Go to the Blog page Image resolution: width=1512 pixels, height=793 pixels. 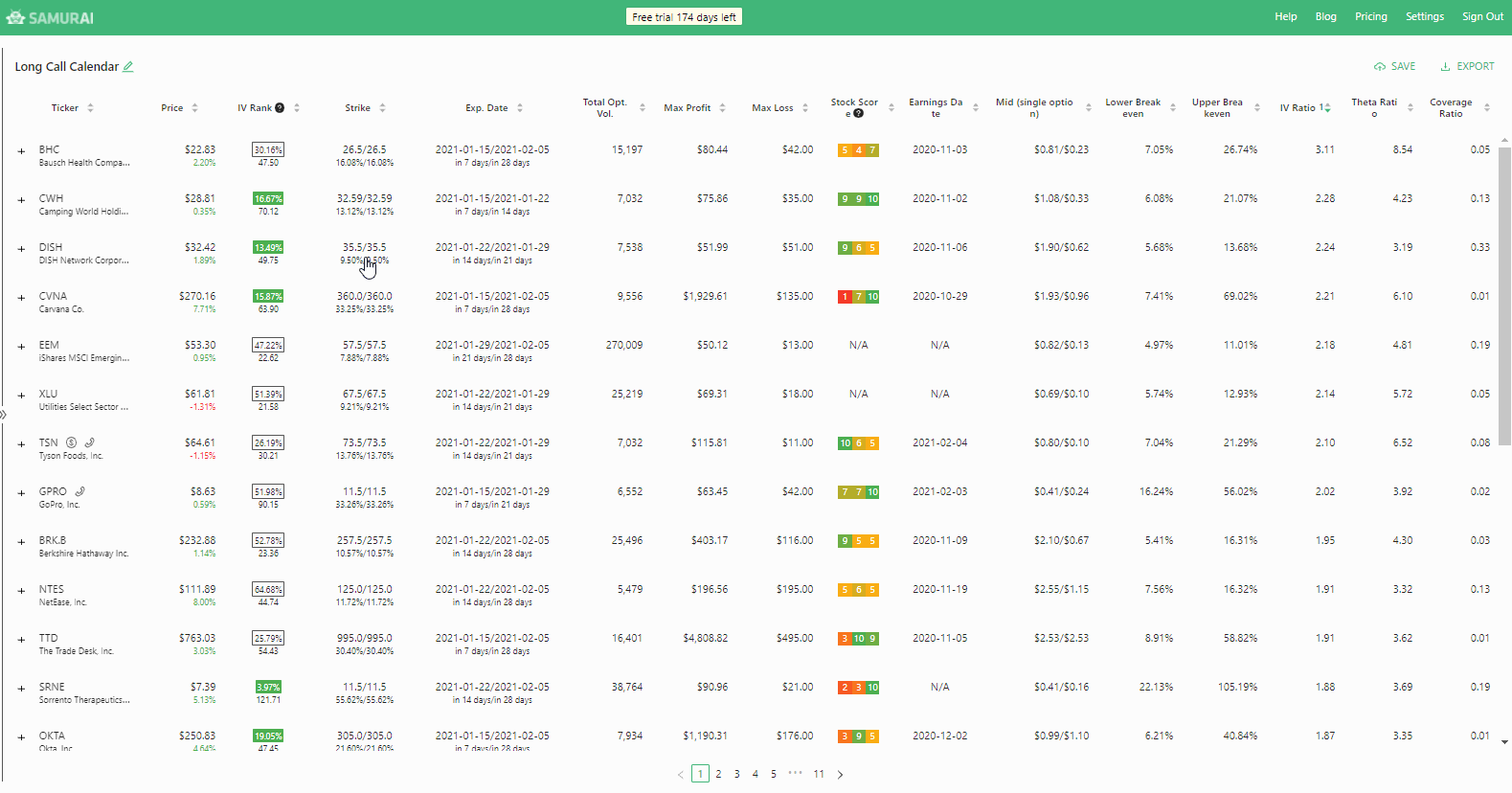[1326, 17]
